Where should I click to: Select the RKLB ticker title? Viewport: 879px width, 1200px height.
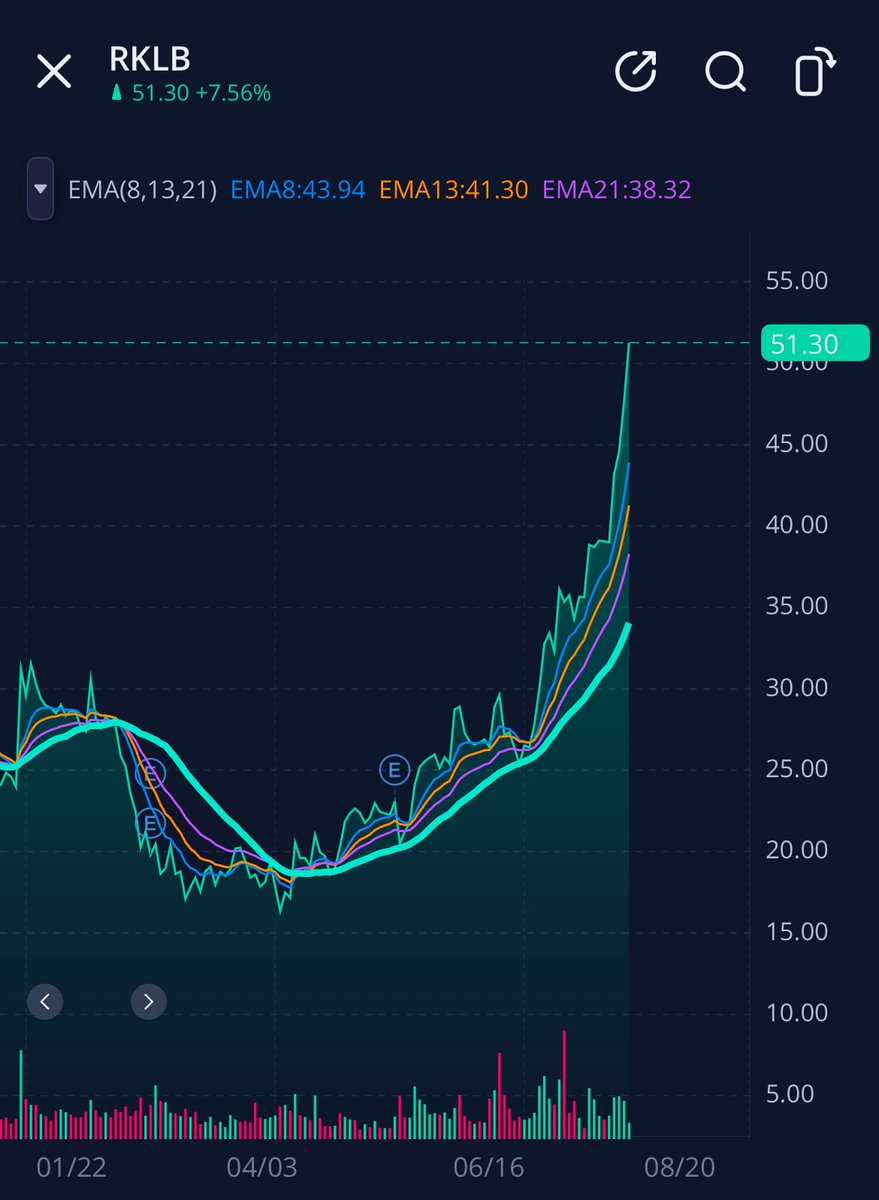149,59
